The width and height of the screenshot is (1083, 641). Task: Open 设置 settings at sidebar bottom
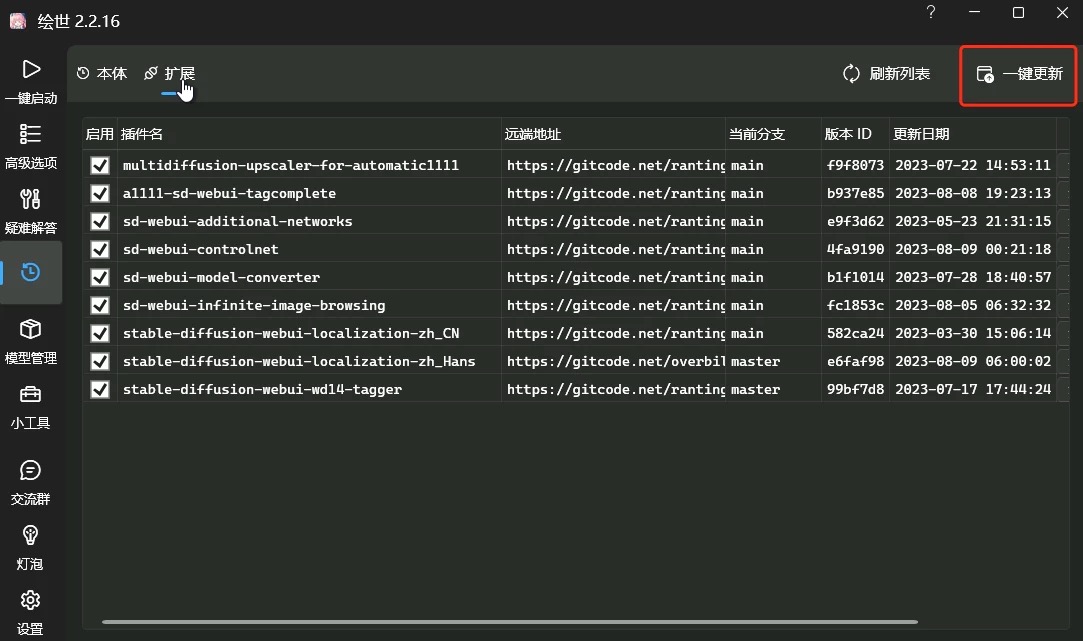(31, 612)
